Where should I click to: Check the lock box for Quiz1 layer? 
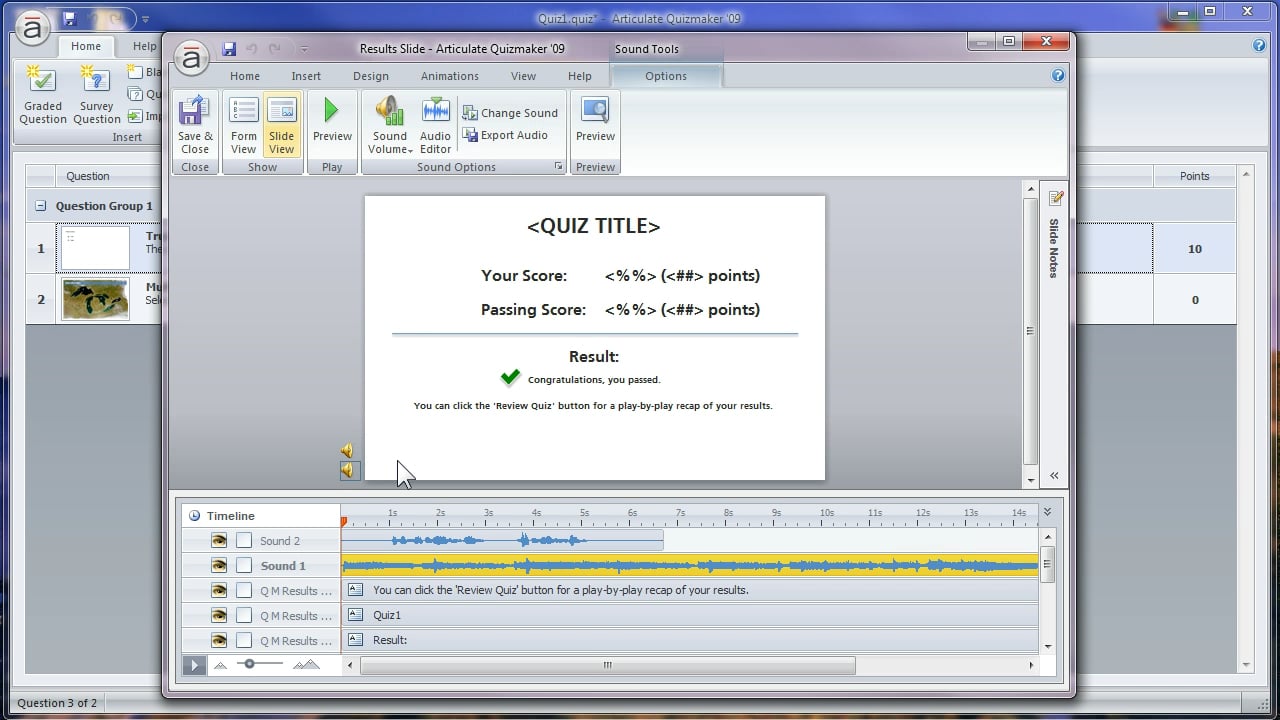(x=244, y=615)
